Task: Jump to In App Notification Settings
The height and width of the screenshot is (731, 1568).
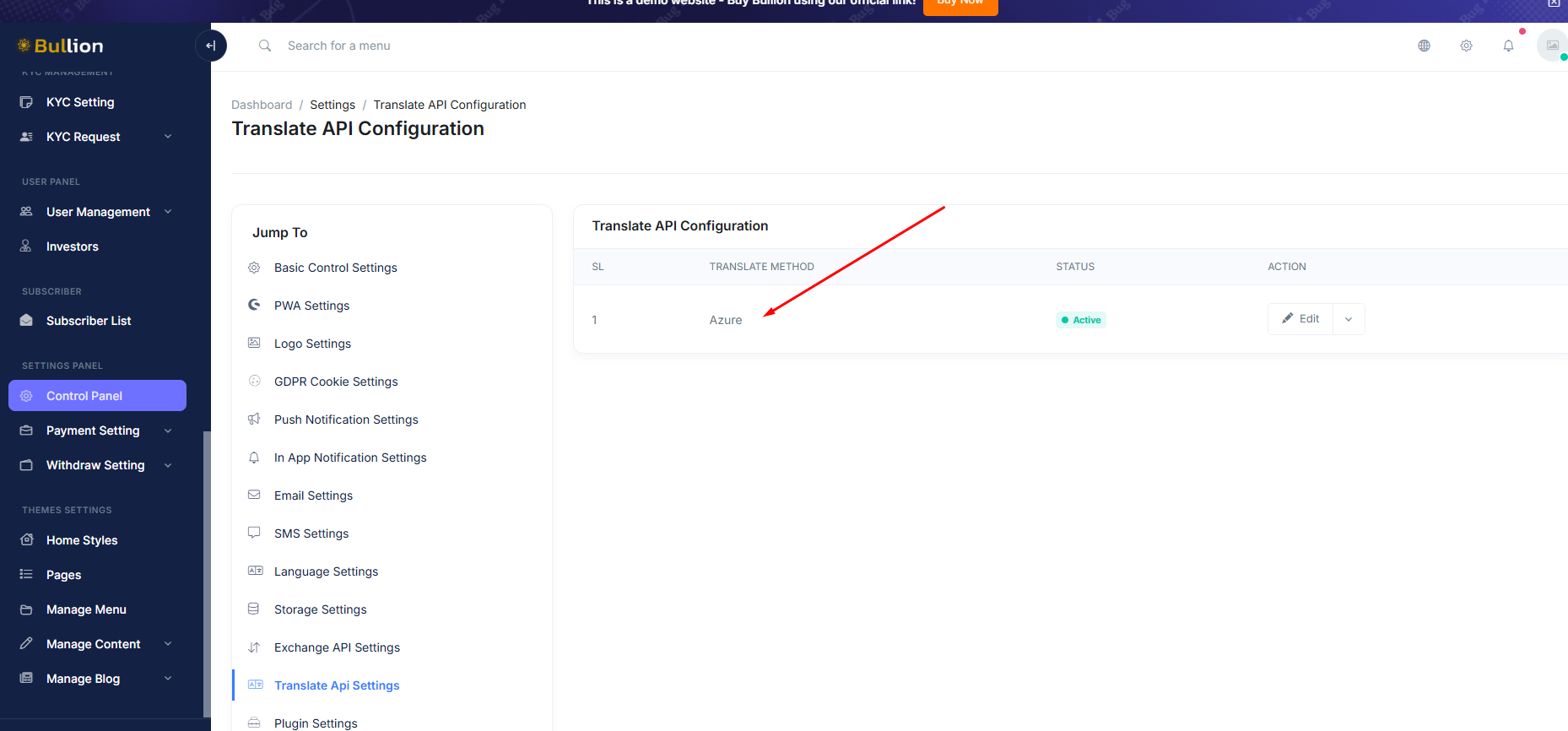Action: 350,458
